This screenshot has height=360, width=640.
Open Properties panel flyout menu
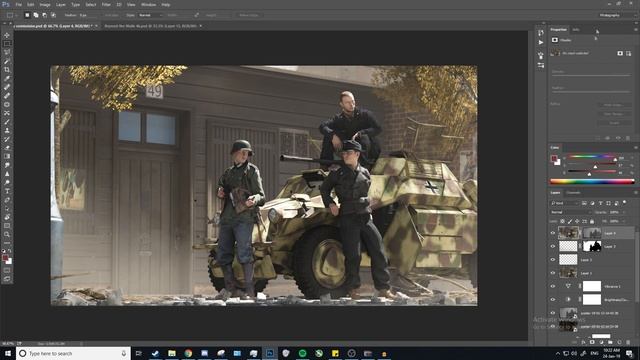click(636, 29)
